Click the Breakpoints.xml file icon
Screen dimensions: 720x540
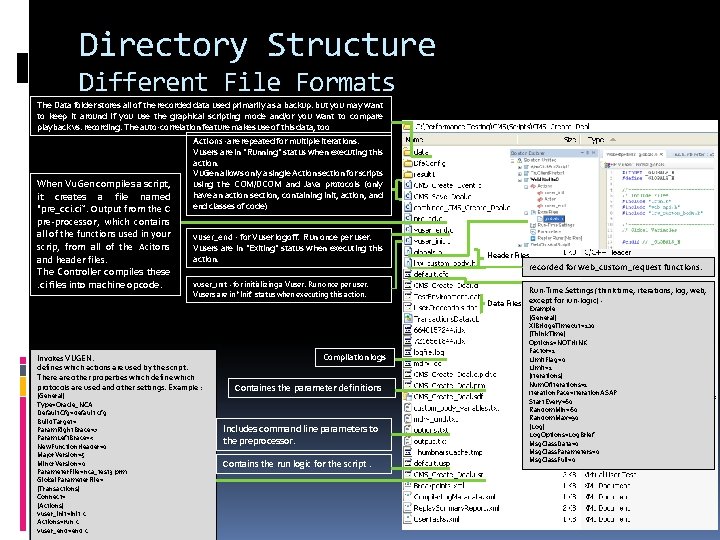tap(407, 485)
